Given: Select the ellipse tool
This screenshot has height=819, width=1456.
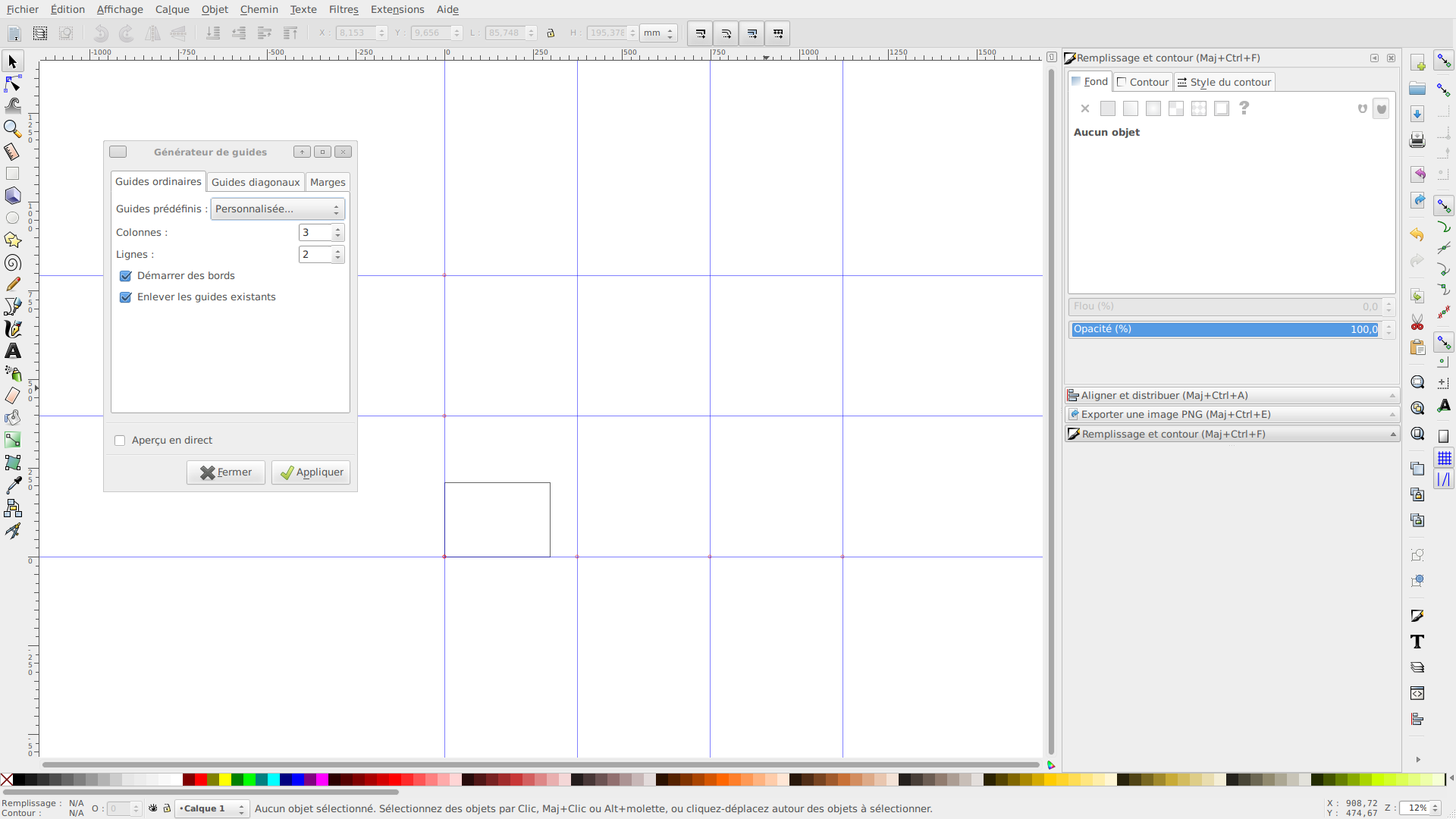Looking at the screenshot, I should pyautogui.click(x=13, y=218).
